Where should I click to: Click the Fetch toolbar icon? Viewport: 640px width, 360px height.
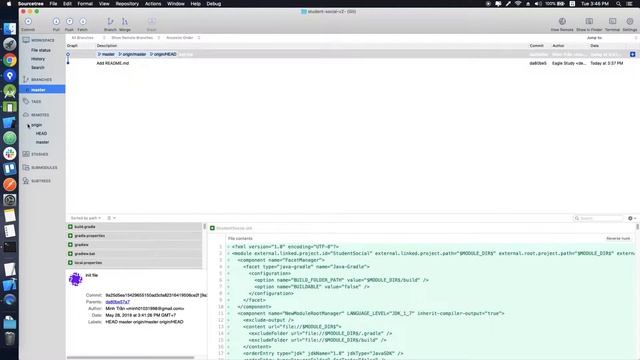tap(82, 21)
